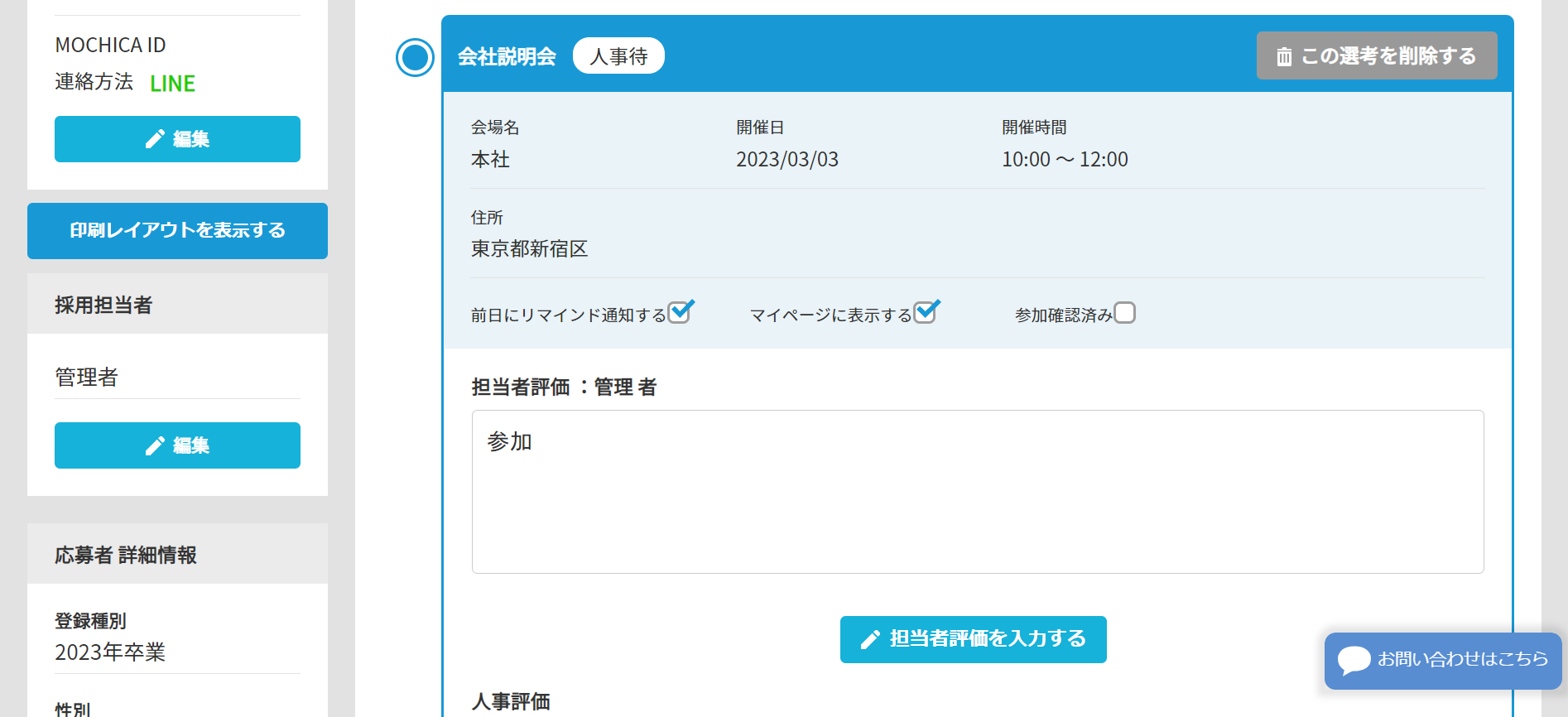Uncheck 前日にリマインド通知する checkbox
1568x717 pixels.
[x=679, y=313]
